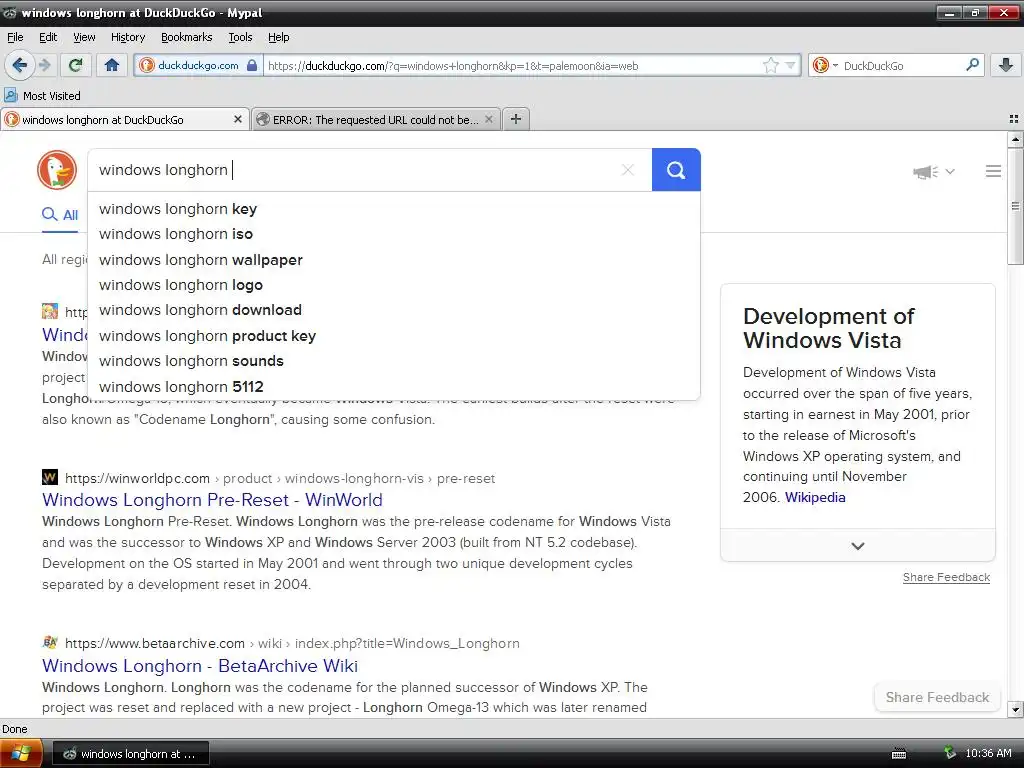Click the keyboard tray icon
Viewport: 1024px width, 768px height.
coord(899,754)
